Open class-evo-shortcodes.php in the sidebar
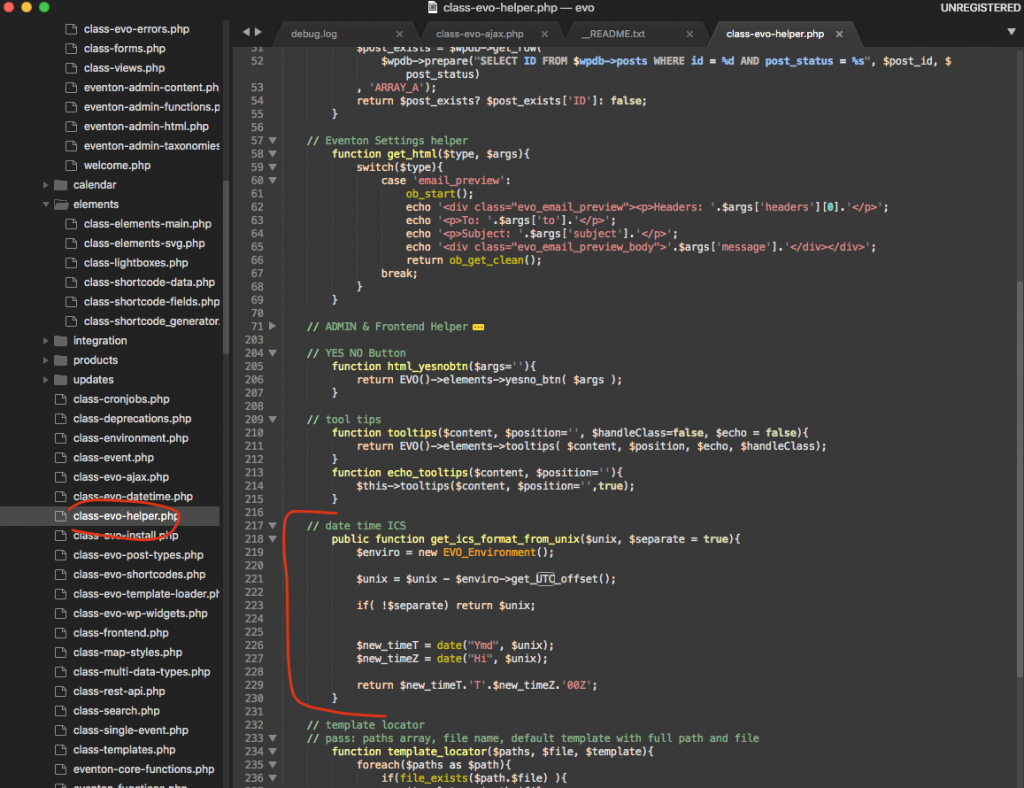 pos(139,575)
